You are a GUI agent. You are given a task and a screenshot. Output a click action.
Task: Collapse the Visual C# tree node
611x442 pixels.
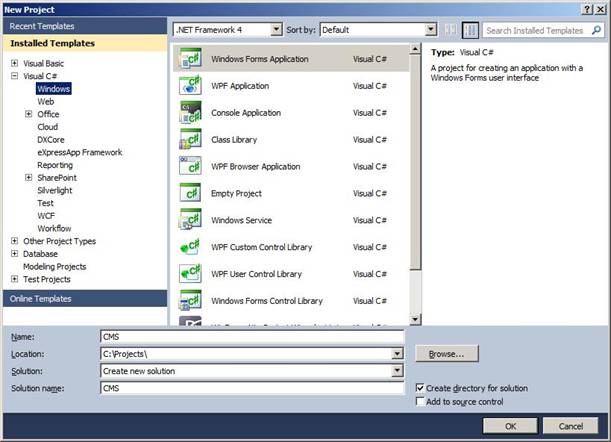coord(14,76)
